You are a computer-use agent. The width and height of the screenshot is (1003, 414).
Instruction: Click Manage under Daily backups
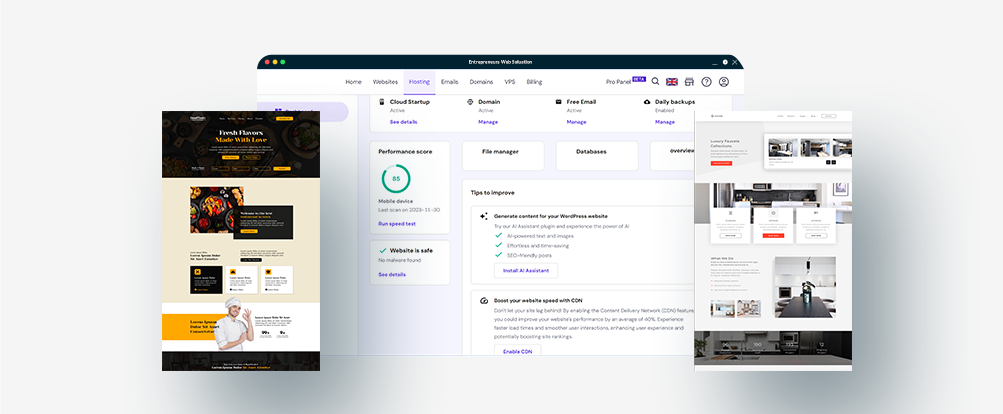(x=665, y=122)
